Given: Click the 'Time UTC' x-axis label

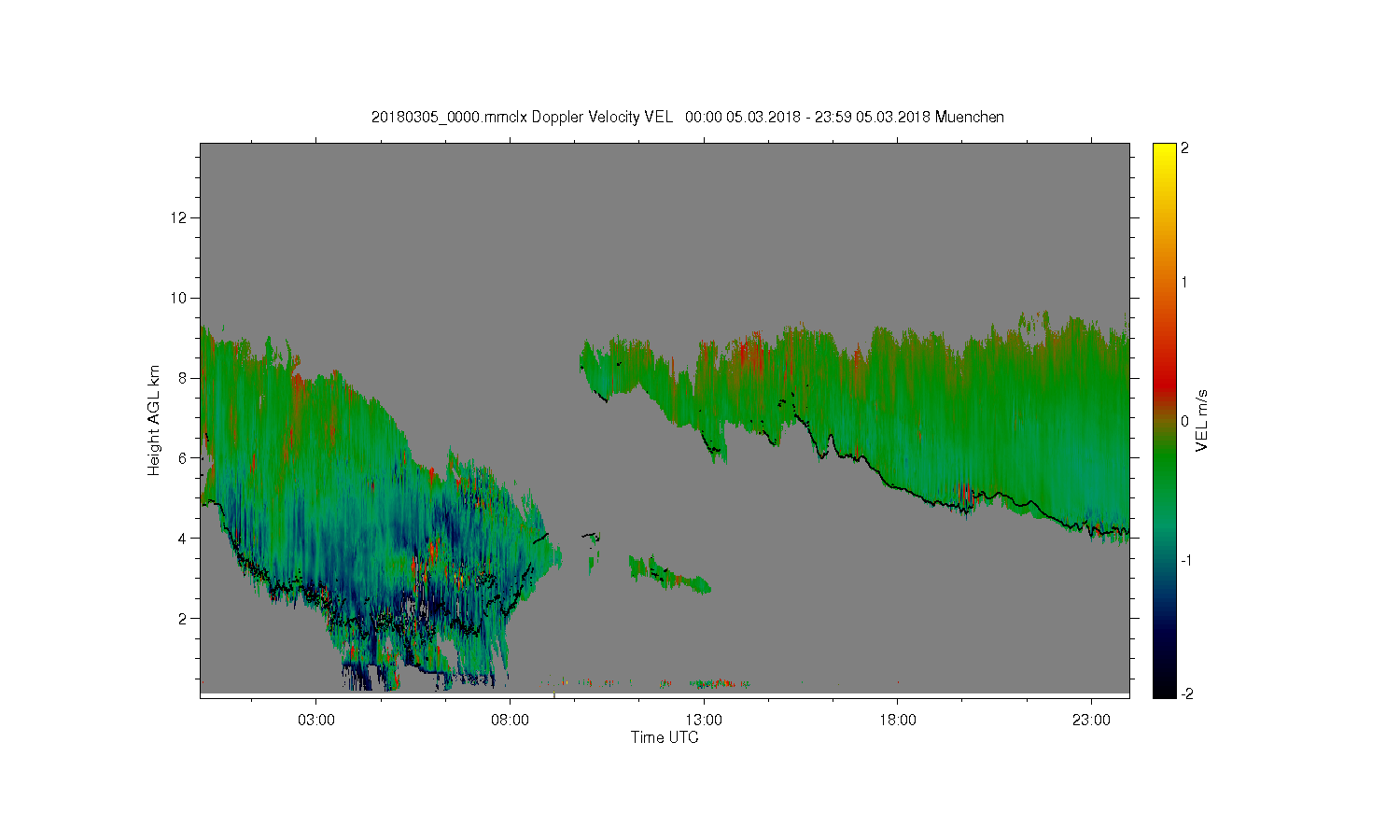Looking at the screenshot, I should click(665, 737).
